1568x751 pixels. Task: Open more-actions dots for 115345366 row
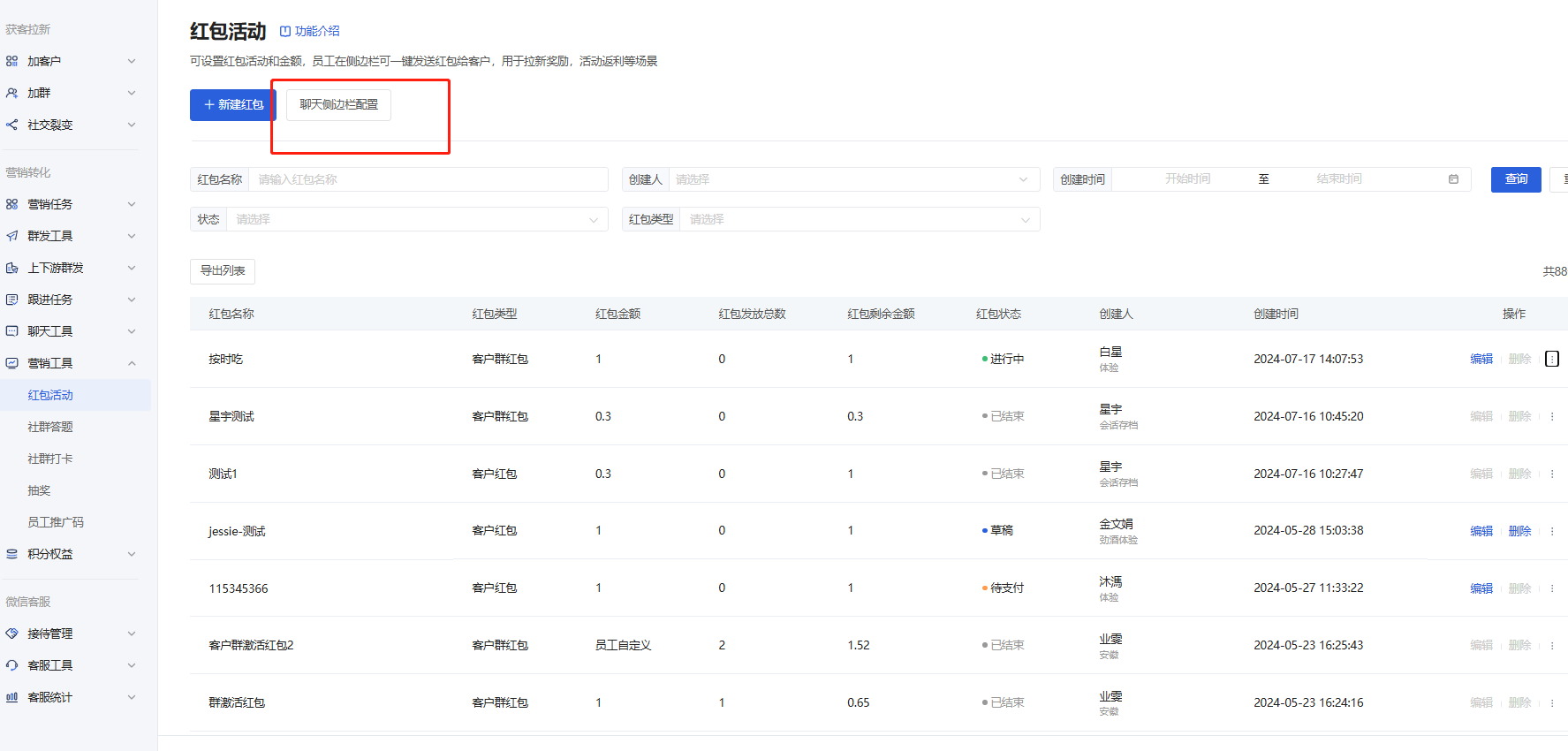click(x=1552, y=588)
